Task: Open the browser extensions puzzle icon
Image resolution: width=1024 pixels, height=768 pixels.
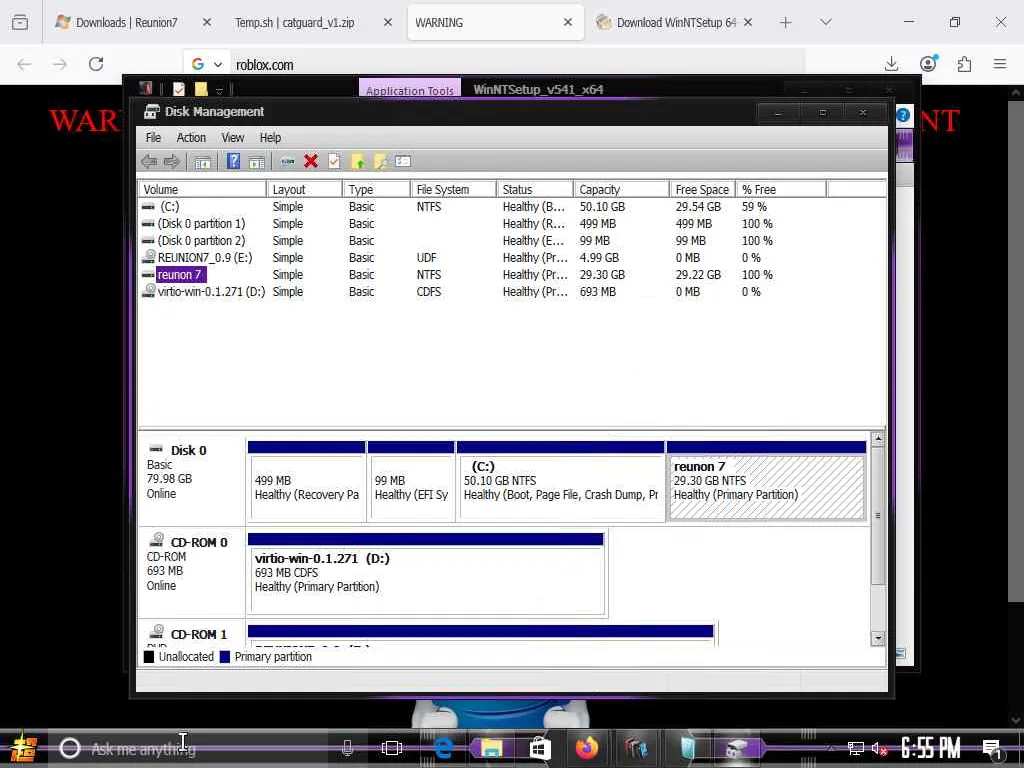Action: coord(964,64)
